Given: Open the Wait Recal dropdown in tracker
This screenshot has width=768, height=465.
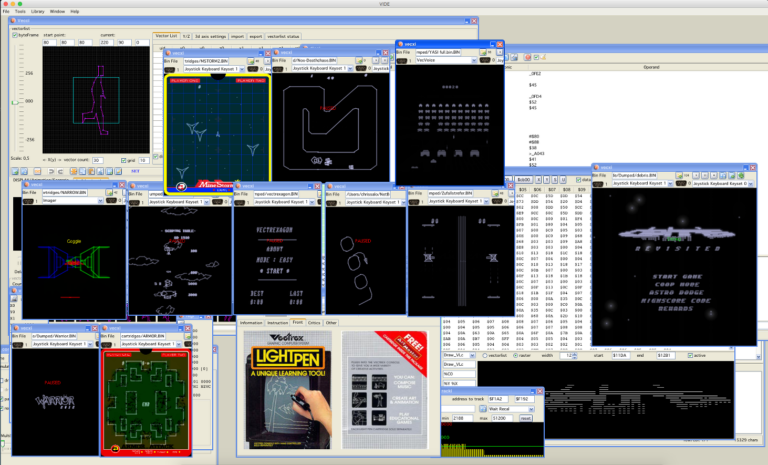Looking at the screenshot, I should [511, 409].
